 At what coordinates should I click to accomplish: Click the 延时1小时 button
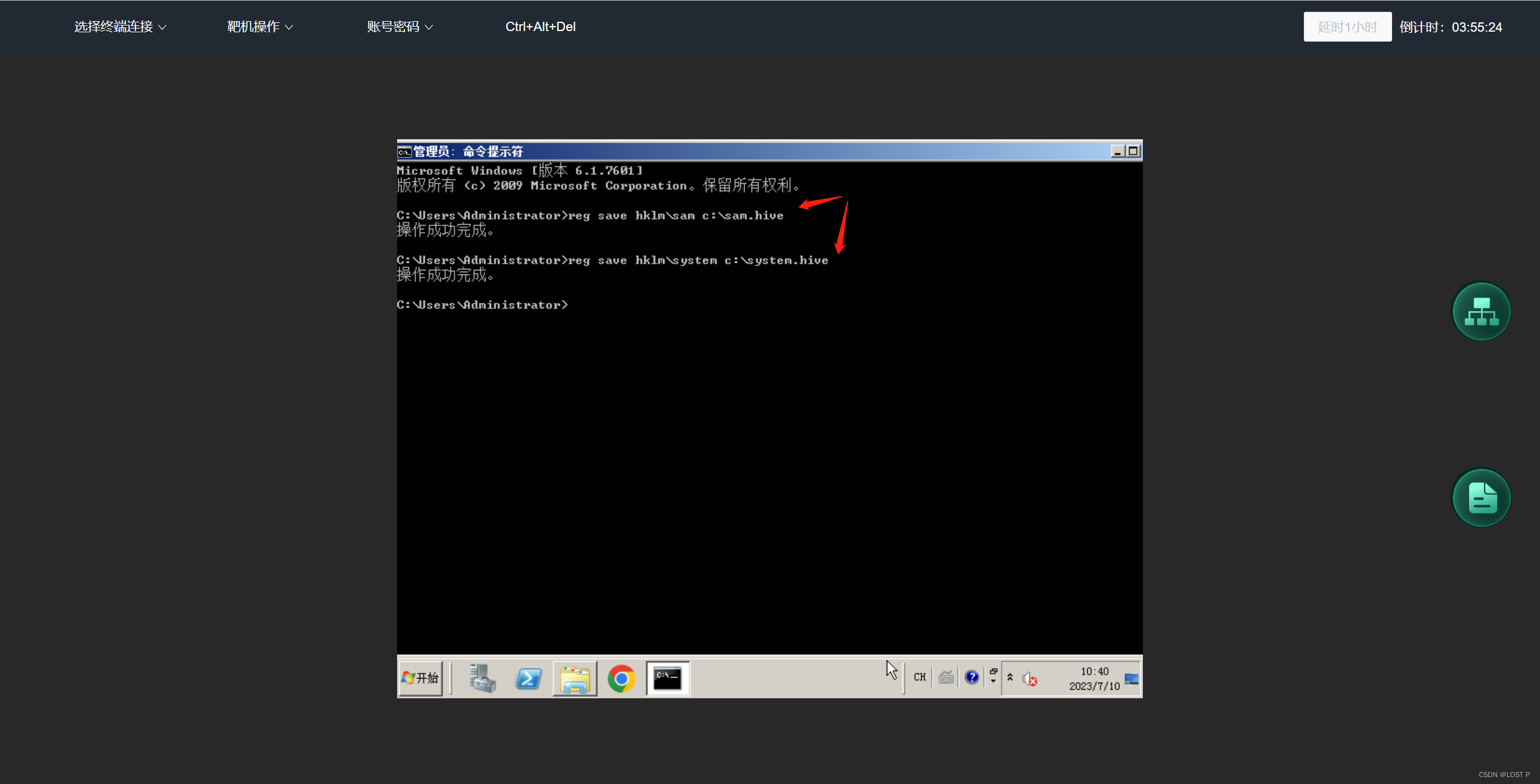point(1347,27)
